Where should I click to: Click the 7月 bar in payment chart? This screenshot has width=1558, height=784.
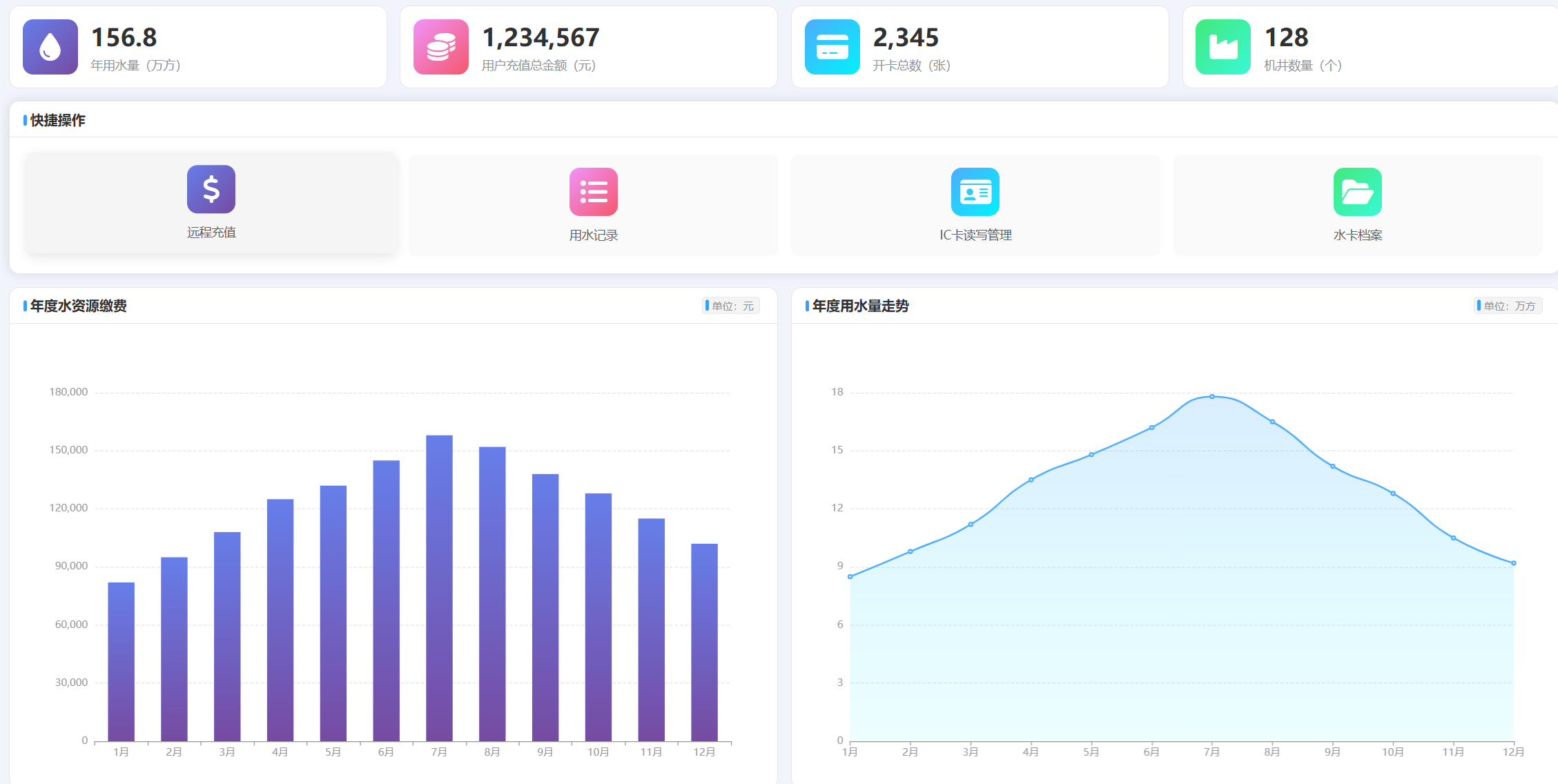[x=440, y=588]
